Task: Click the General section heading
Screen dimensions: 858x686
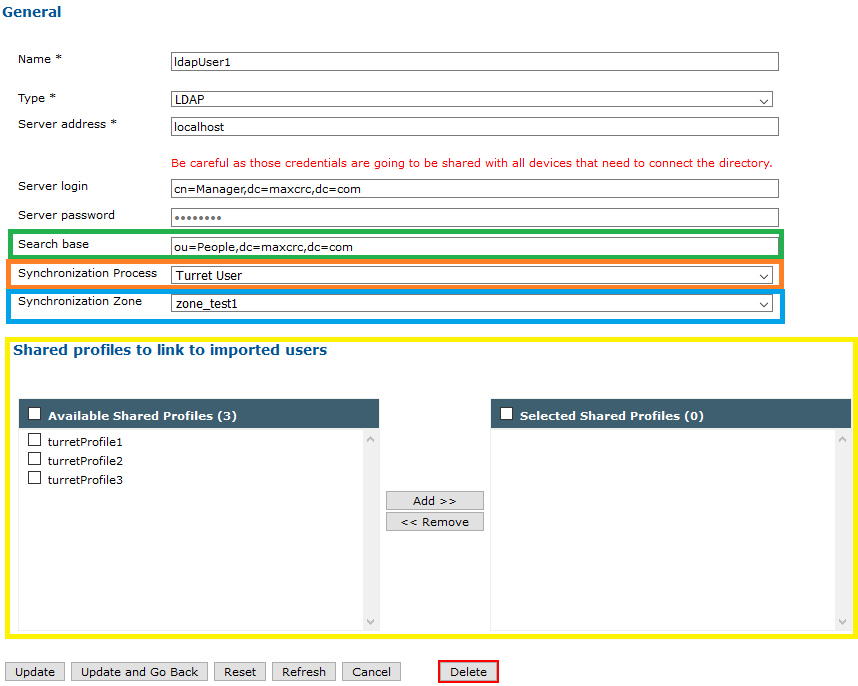Action: [x=32, y=12]
